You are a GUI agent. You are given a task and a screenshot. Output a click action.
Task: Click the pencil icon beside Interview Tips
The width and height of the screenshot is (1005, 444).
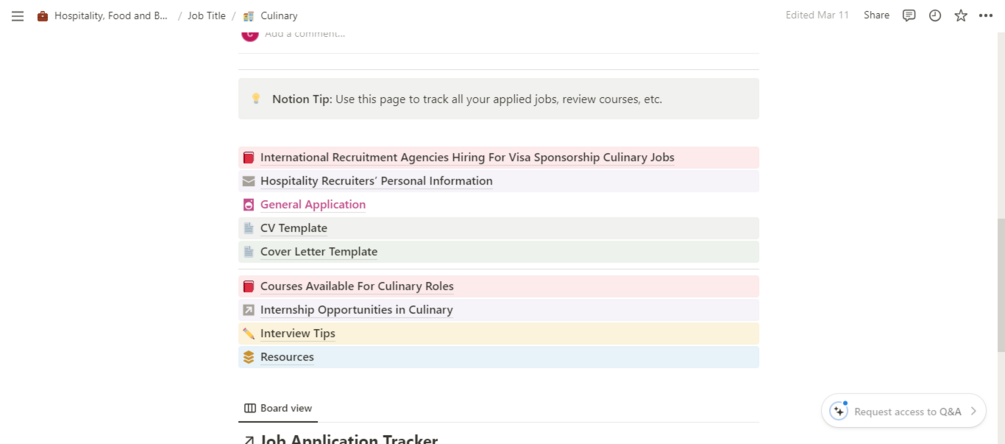pyautogui.click(x=249, y=334)
